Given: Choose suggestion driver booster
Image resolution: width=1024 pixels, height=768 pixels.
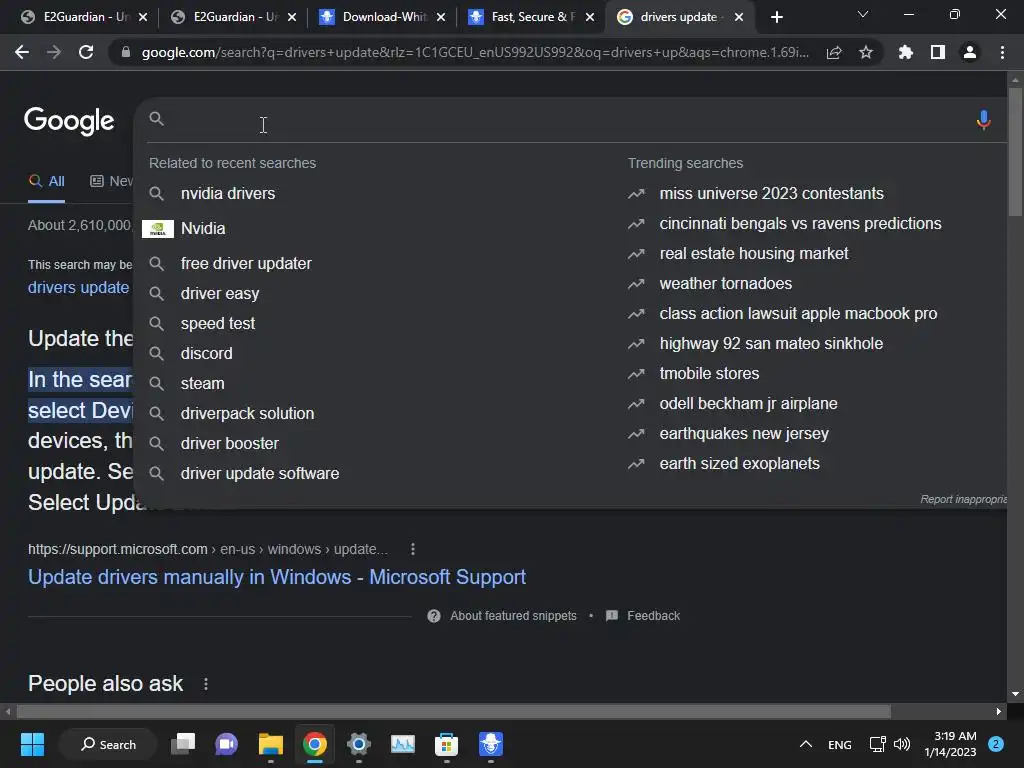Looking at the screenshot, I should coord(230,443).
